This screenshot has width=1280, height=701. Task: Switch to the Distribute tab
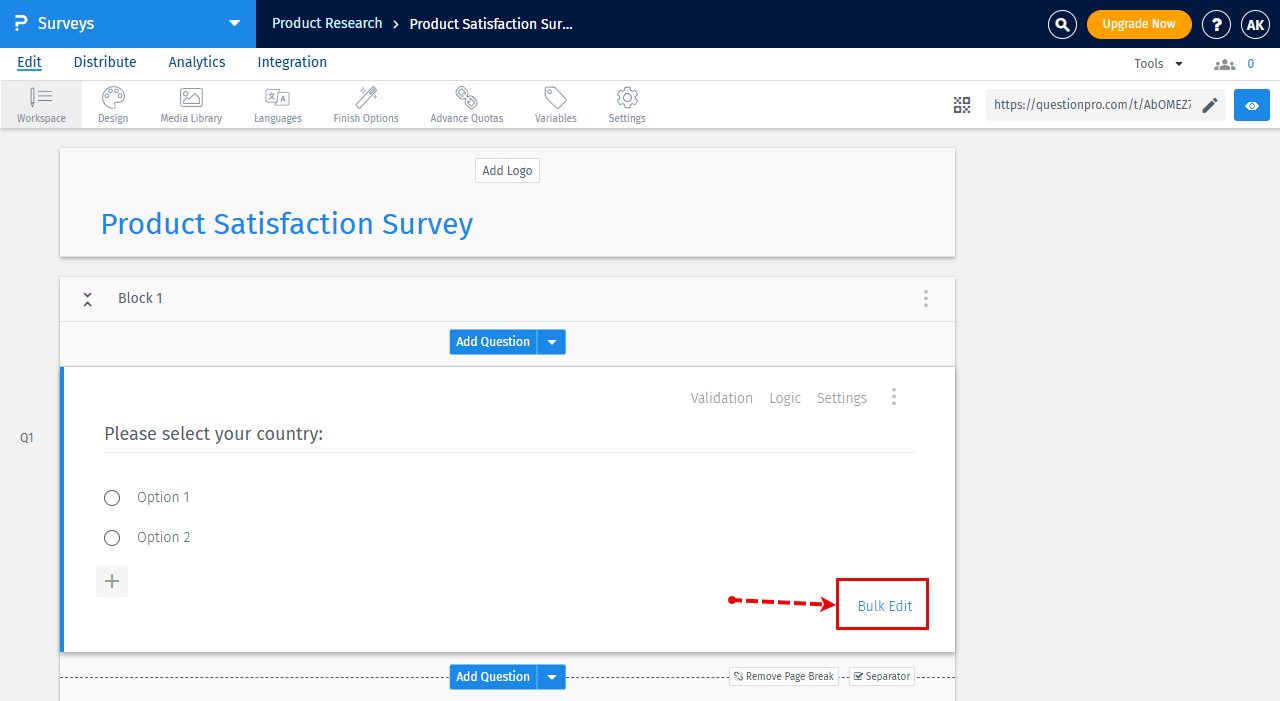(x=104, y=62)
